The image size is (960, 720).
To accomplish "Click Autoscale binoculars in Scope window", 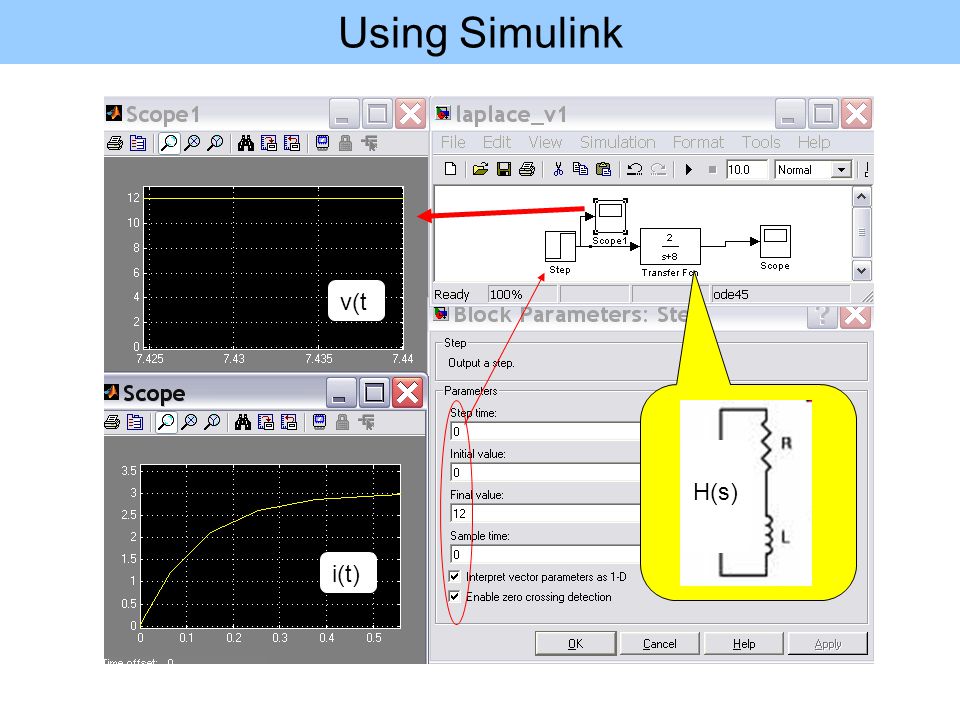I will click(x=242, y=422).
